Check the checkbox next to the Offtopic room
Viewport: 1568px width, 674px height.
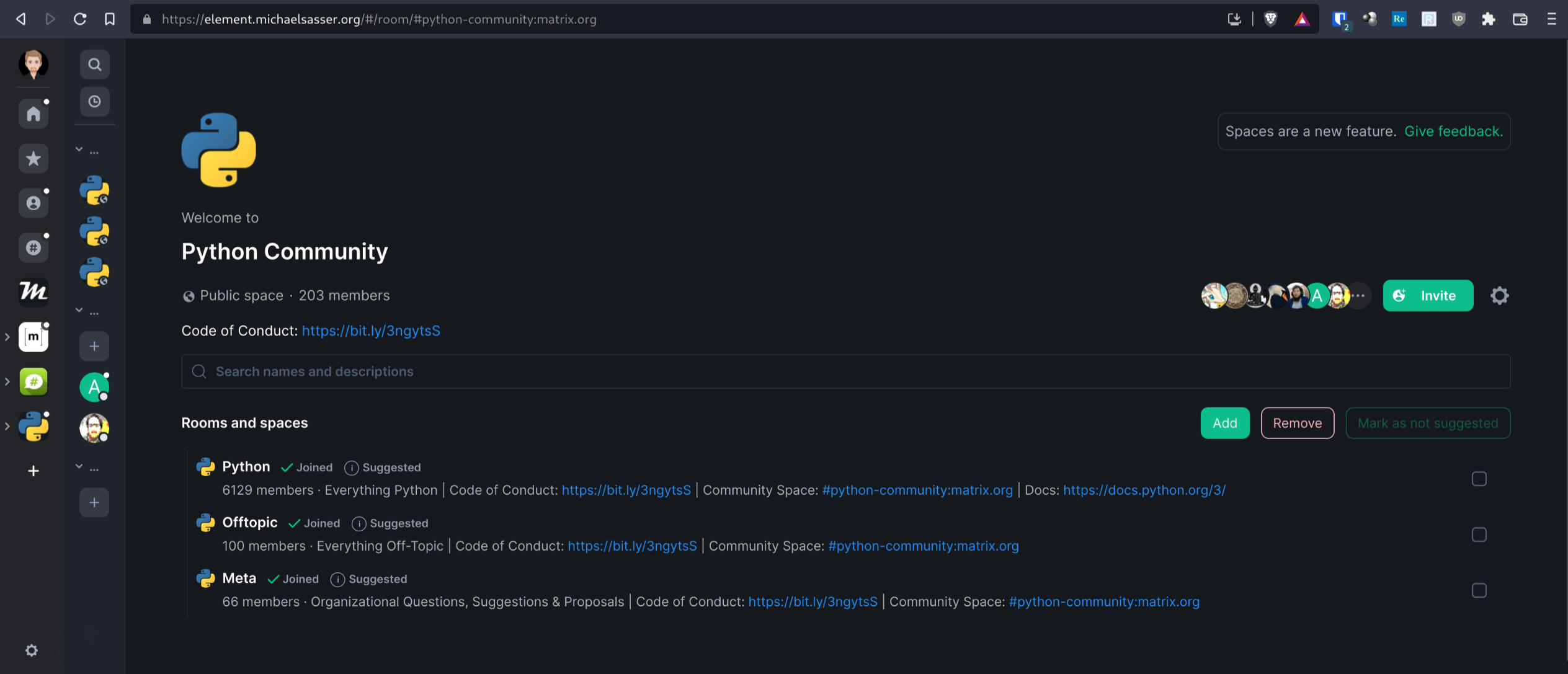point(1480,534)
